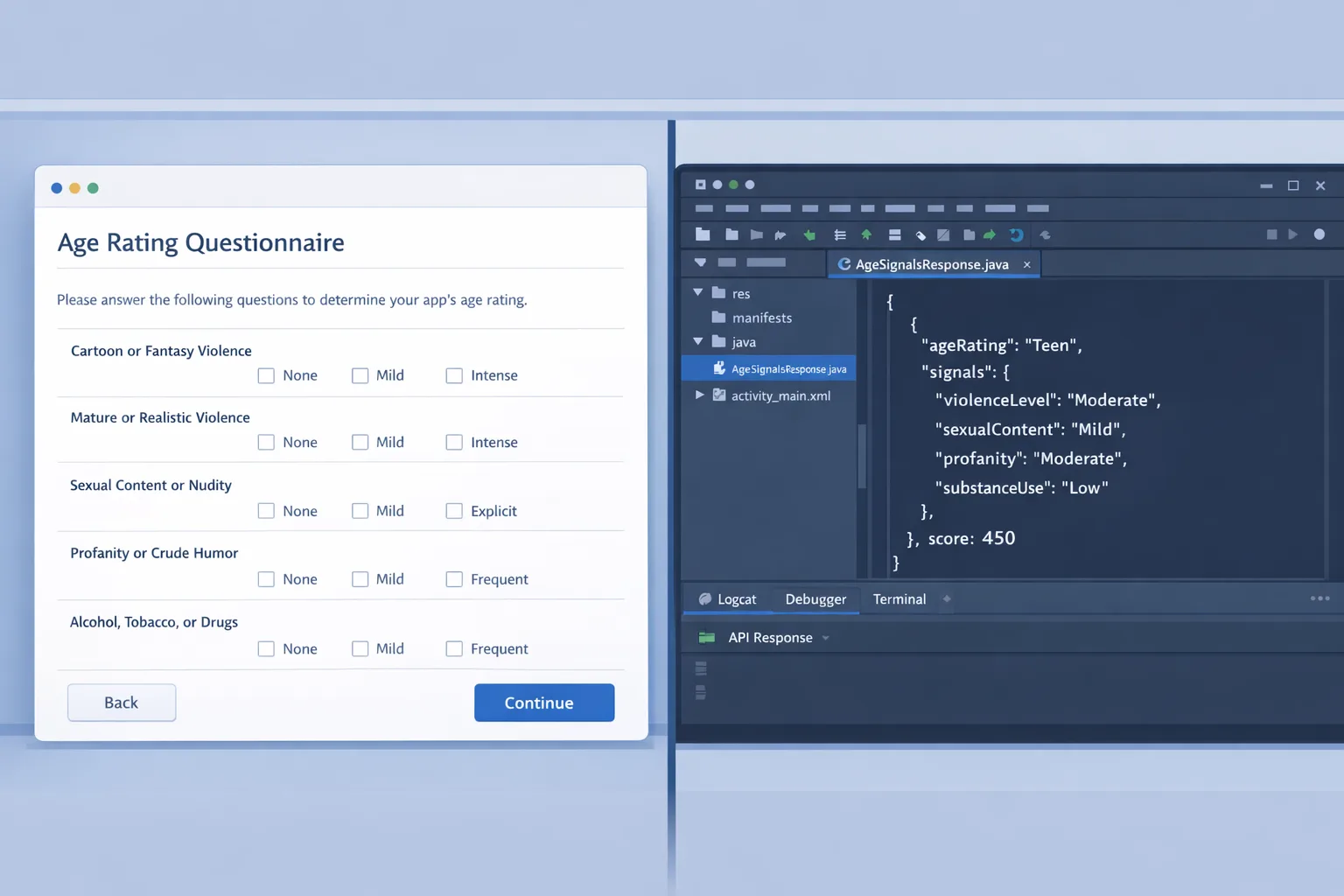Viewport: 1344px width, 896px height.
Task: Click the list lines icon in IDE toolbar
Action: (x=840, y=234)
